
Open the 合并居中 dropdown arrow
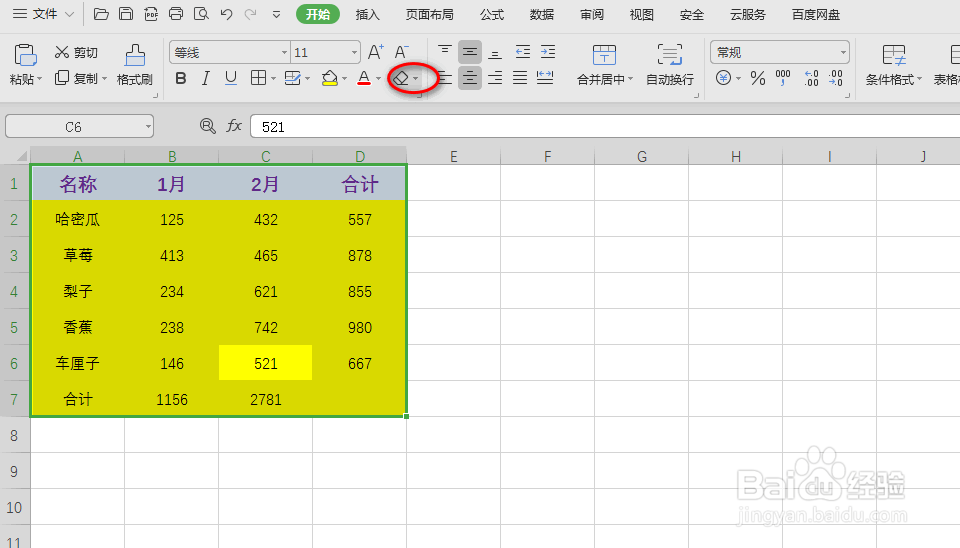pos(631,79)
